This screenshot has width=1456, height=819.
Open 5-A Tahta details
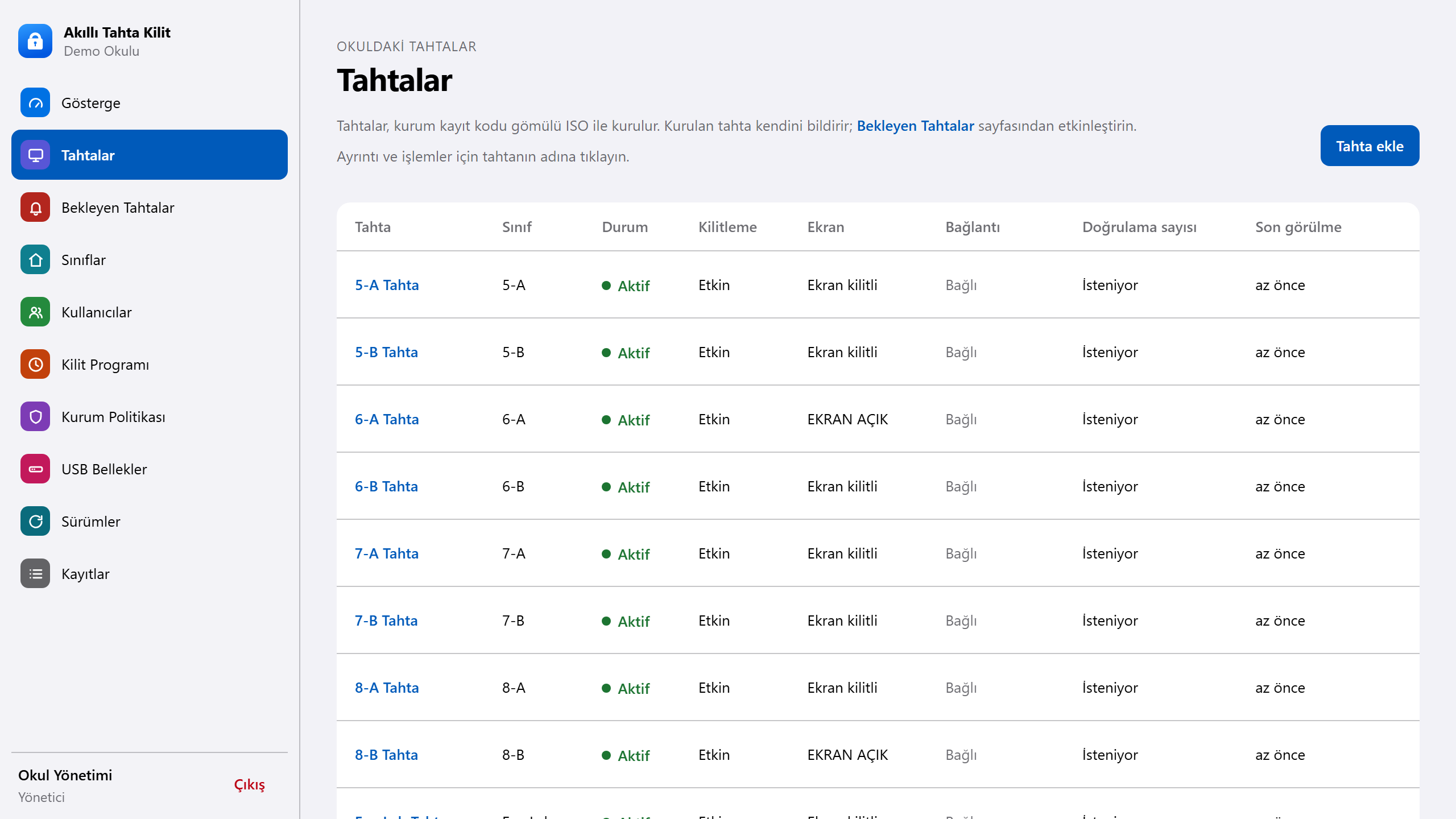pos(387,285)
